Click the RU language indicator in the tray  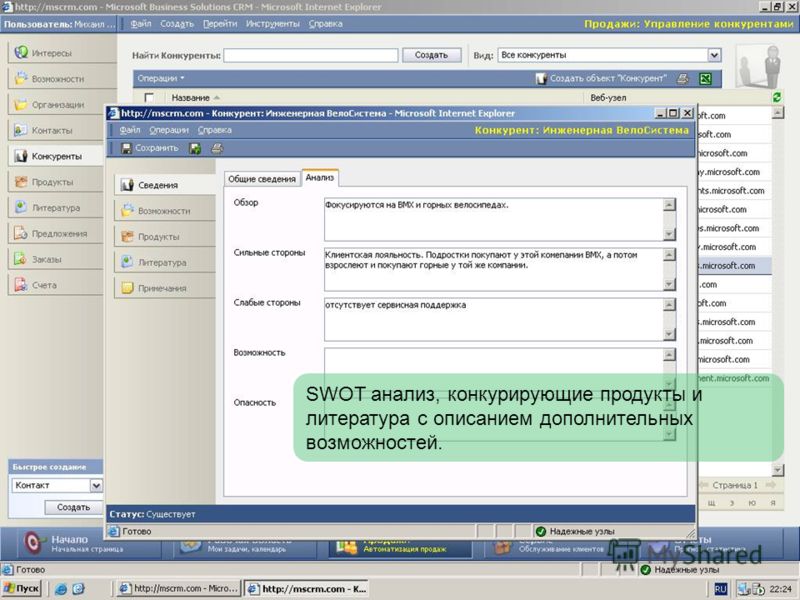tap(720, 589)
